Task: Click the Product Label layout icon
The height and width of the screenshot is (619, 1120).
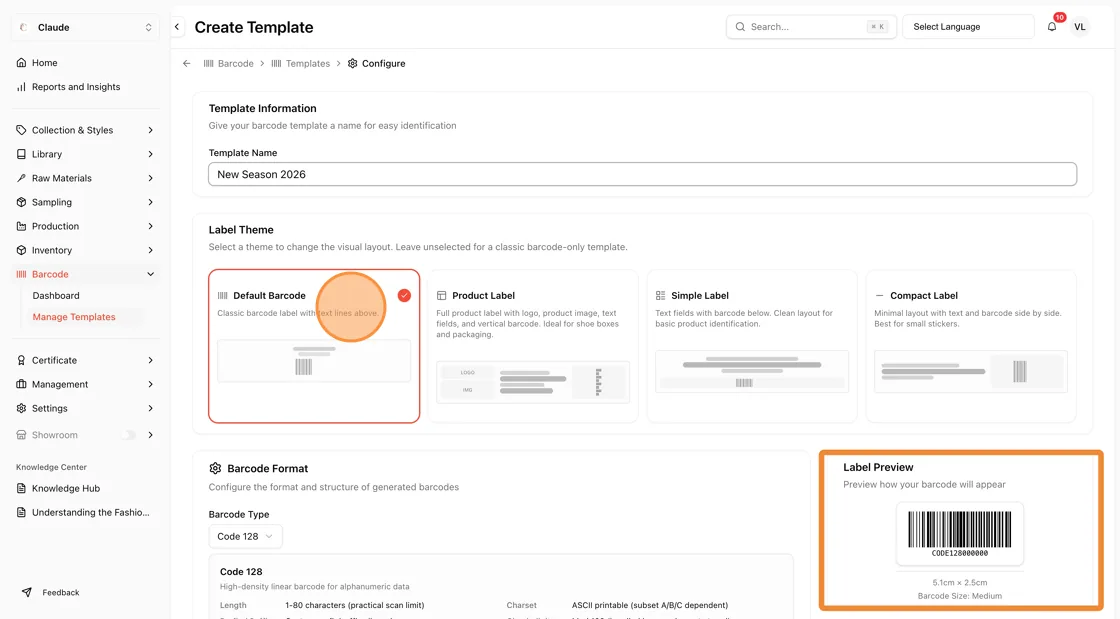Action: click(441, 296)
